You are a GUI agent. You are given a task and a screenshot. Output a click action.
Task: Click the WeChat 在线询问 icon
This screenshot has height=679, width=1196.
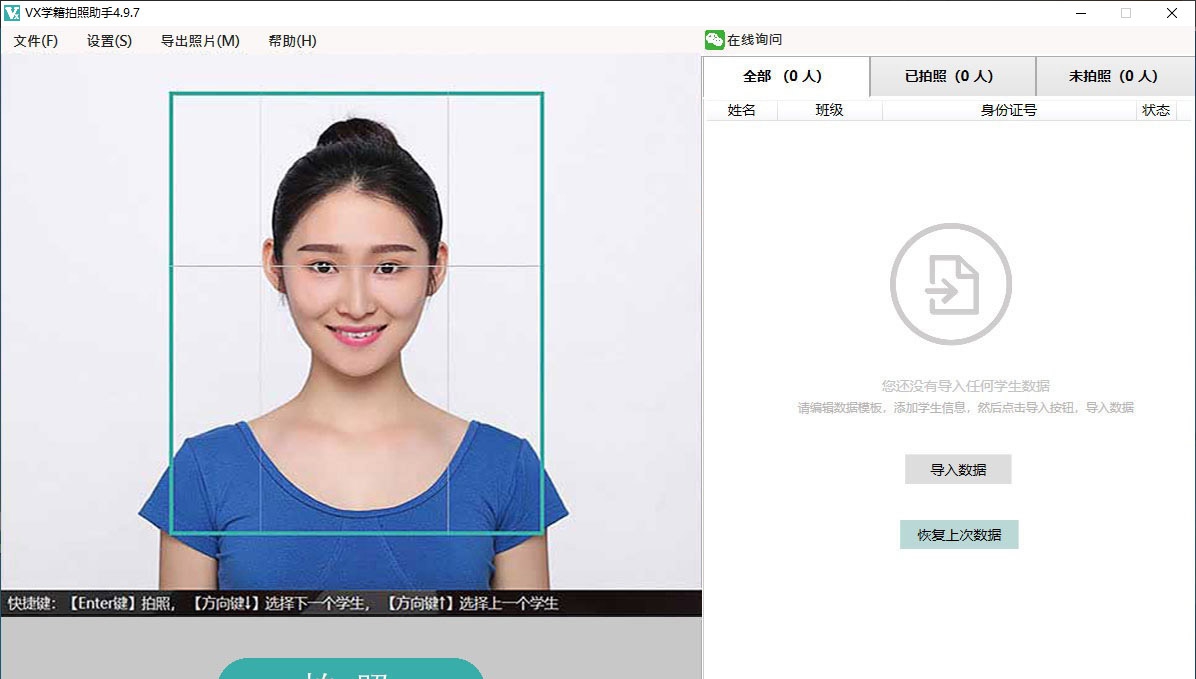pos(714,40)
